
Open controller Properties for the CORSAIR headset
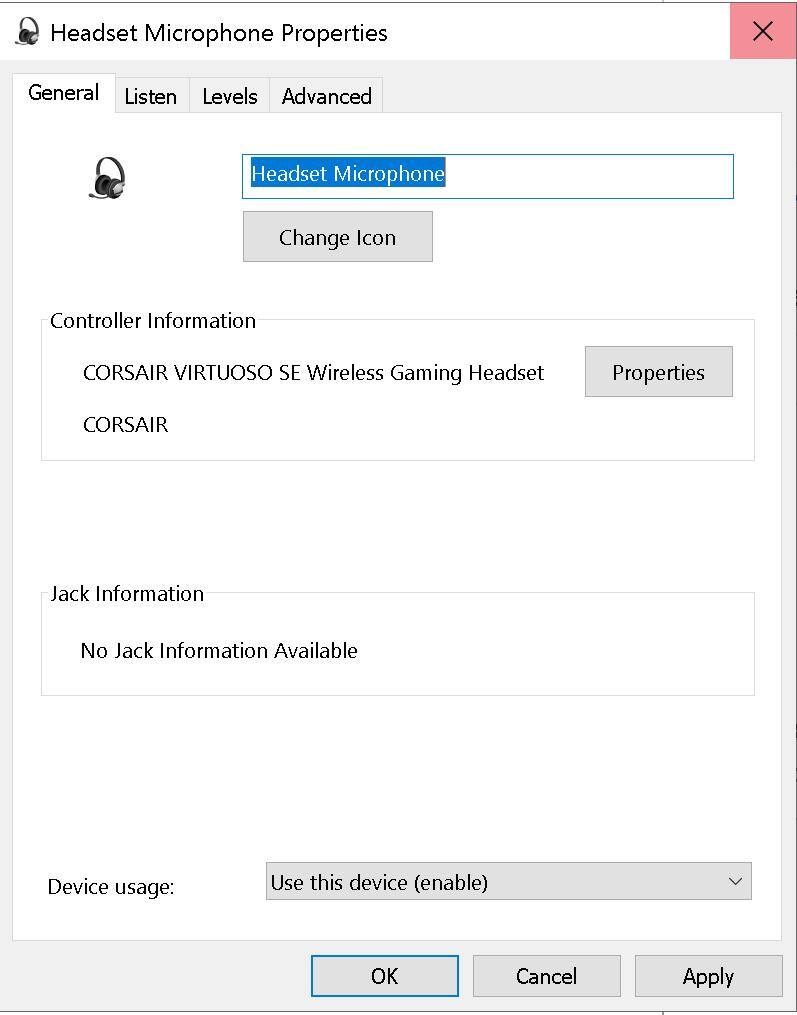658,372
